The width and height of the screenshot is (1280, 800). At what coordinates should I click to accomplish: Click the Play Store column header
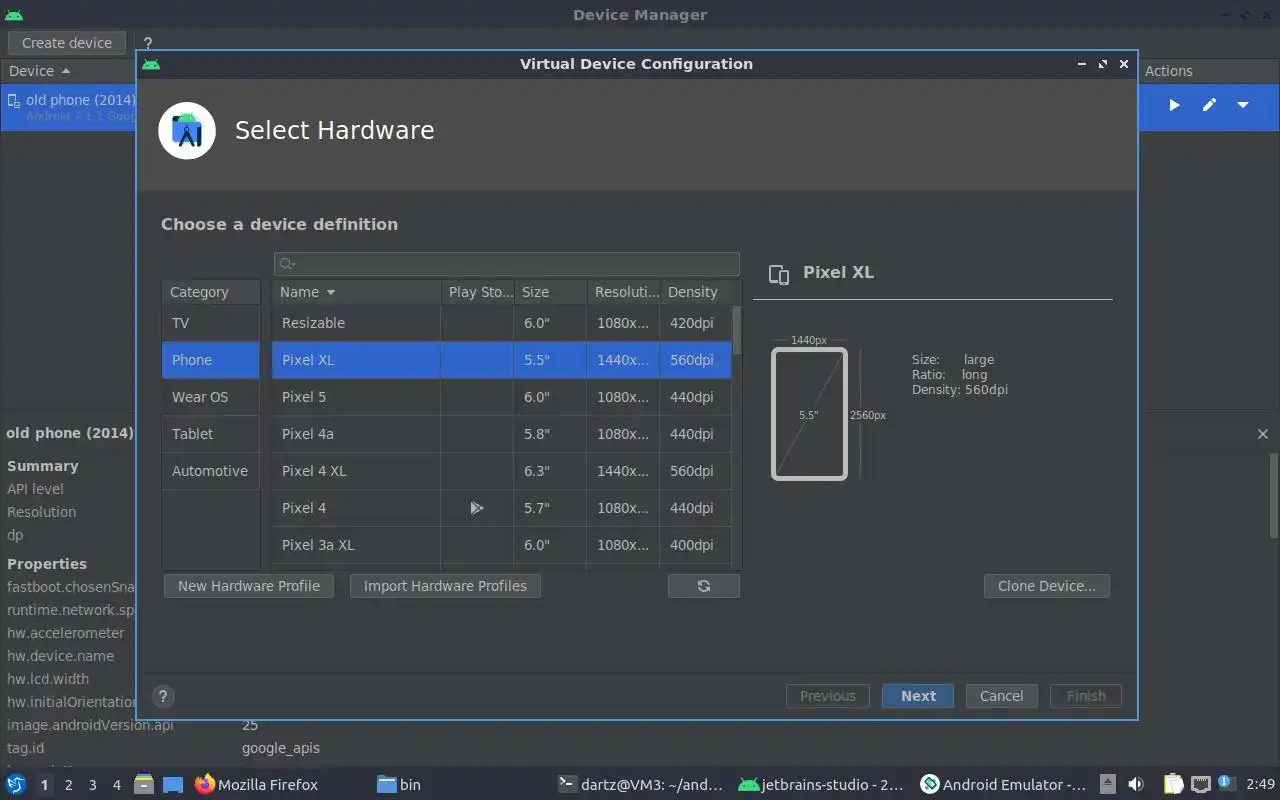pyautogui.click(x=478, y=292)
